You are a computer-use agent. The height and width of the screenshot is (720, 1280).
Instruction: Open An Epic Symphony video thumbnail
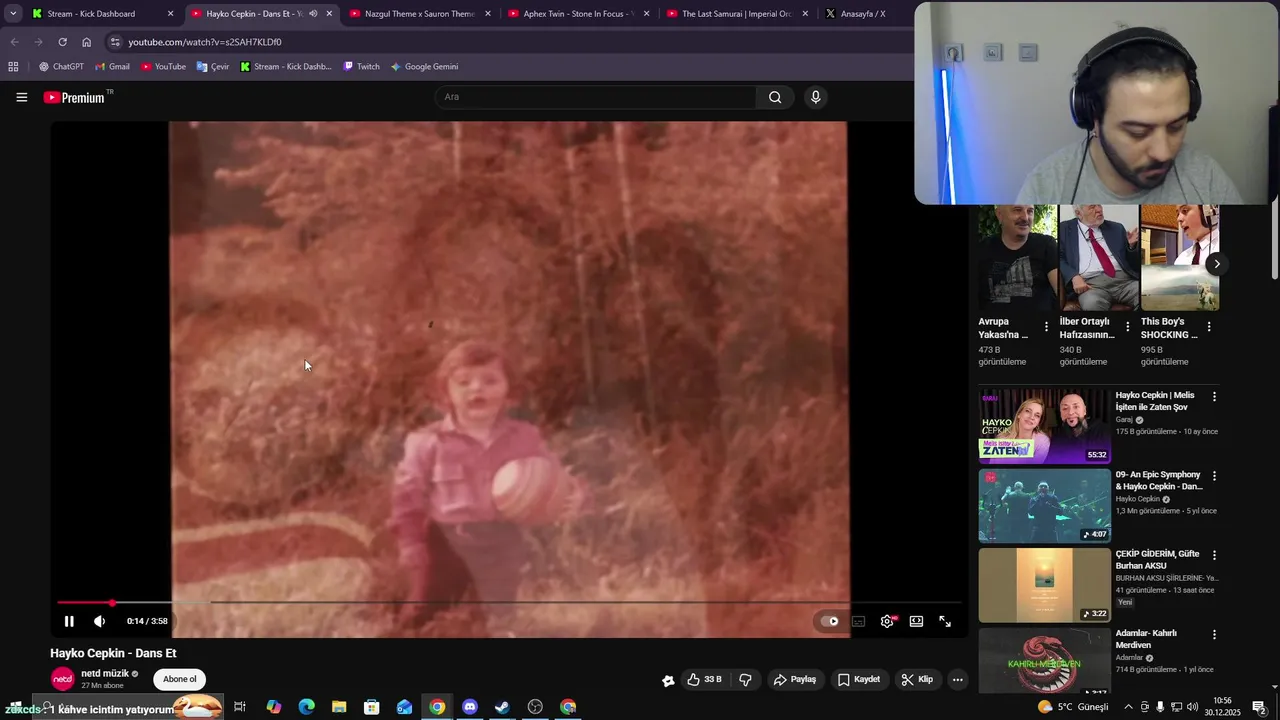pyautogui.click(x=1044, y=505)
